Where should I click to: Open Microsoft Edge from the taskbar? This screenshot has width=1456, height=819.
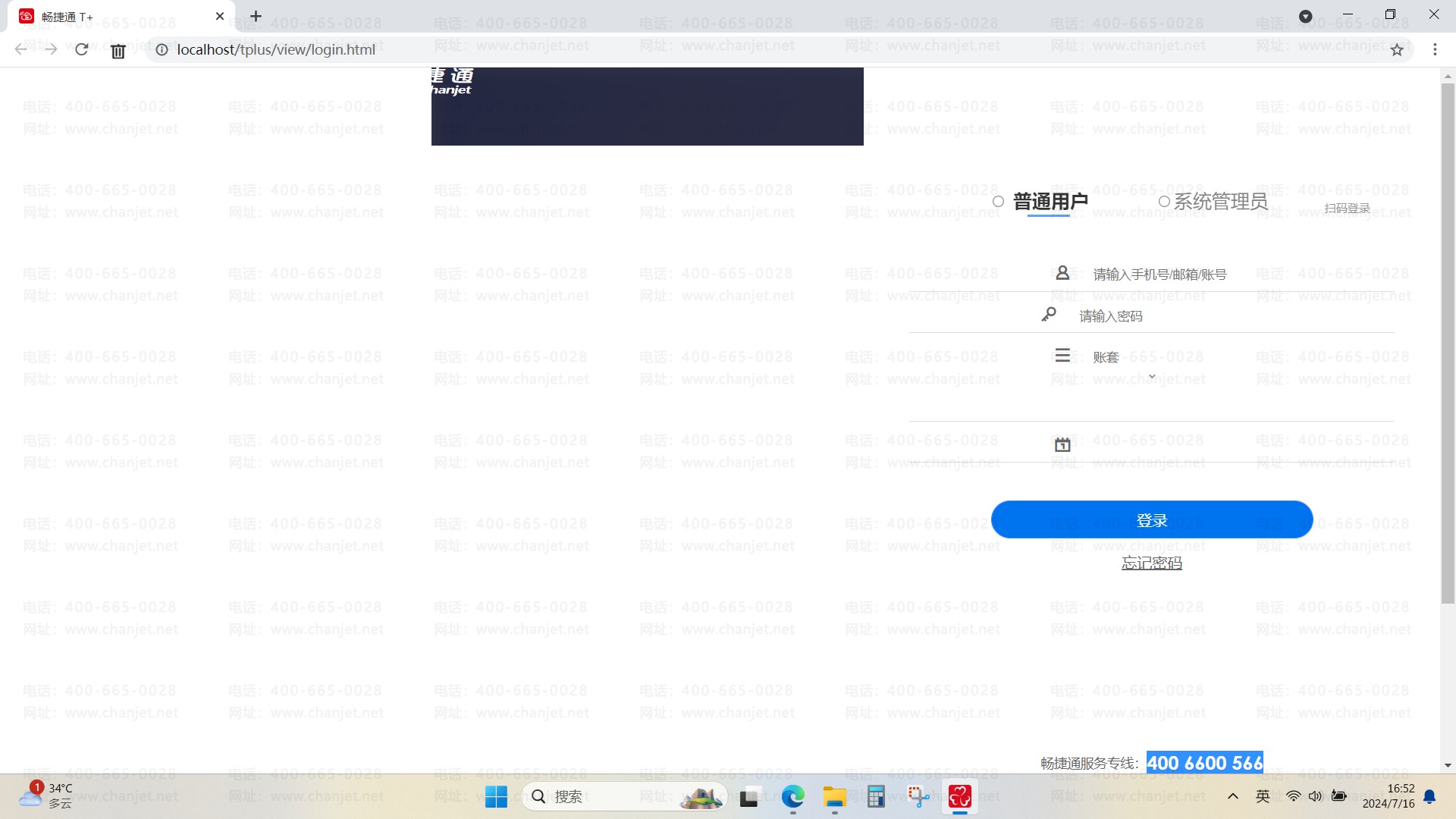(792, 796)
